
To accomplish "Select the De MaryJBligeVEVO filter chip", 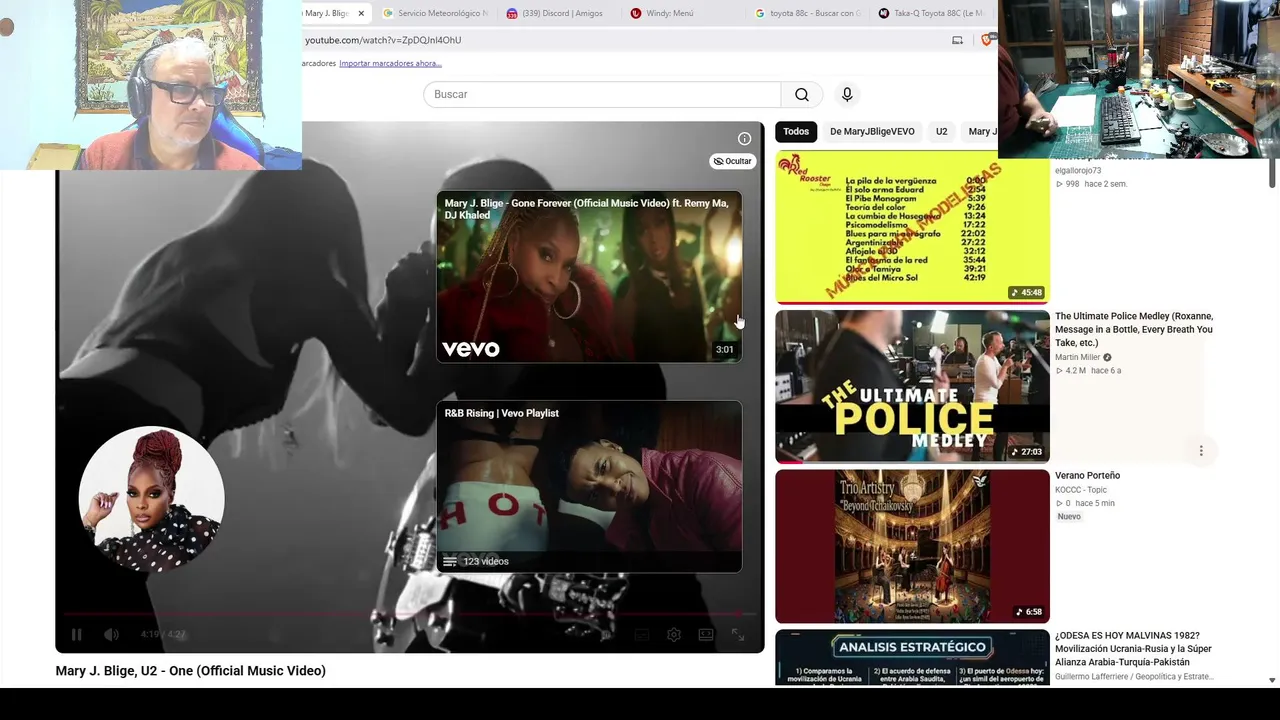I will [872, 131].
